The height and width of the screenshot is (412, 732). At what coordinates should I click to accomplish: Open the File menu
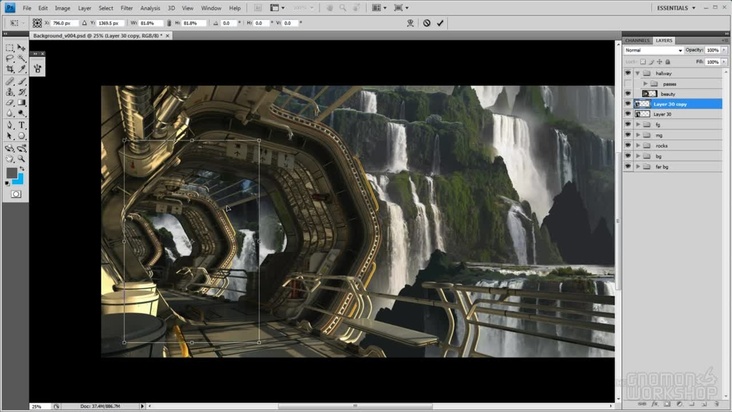27,8
